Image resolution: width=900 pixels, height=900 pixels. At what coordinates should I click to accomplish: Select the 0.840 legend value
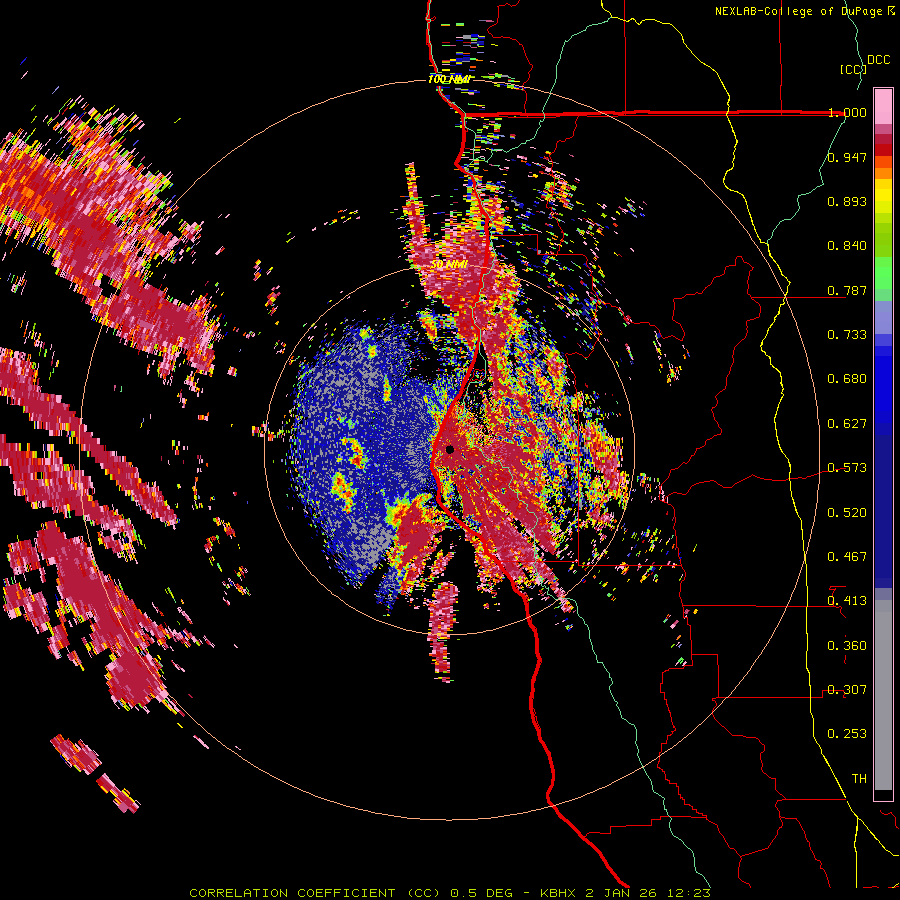pyautogui.click(x=847, y=246)
